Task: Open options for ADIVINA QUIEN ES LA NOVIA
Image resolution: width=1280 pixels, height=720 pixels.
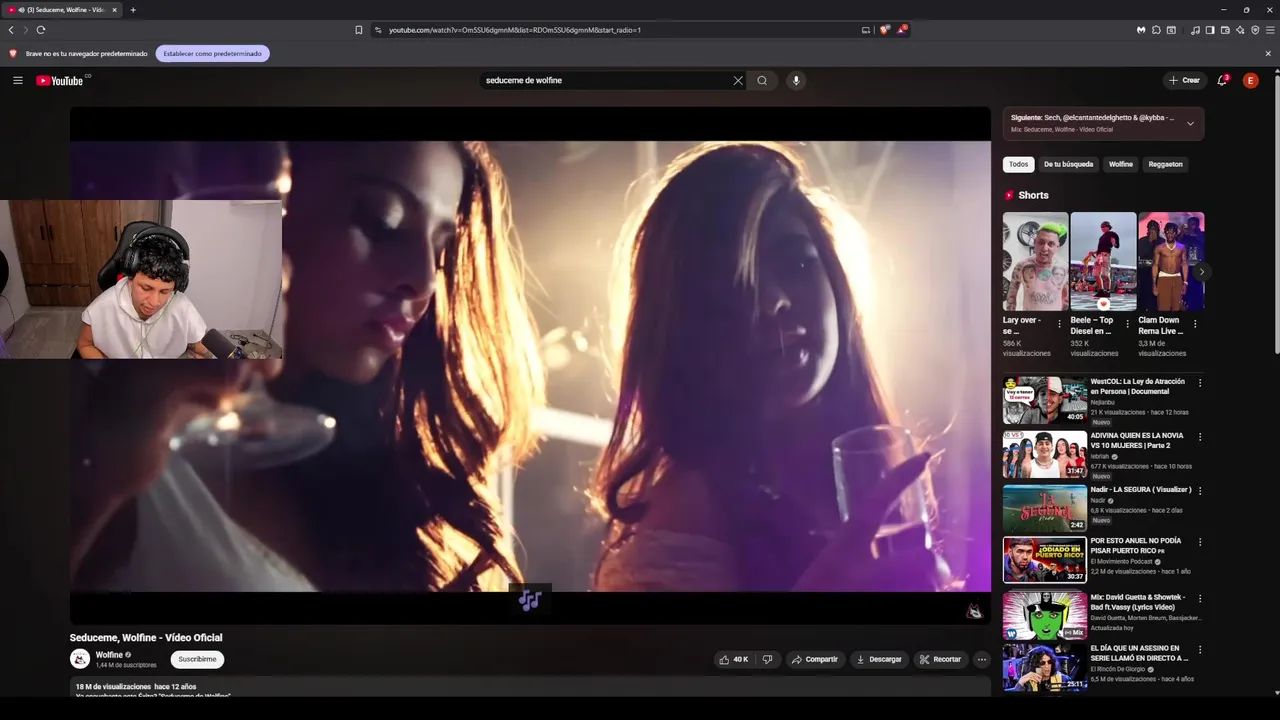Action: coord(1200,437)
